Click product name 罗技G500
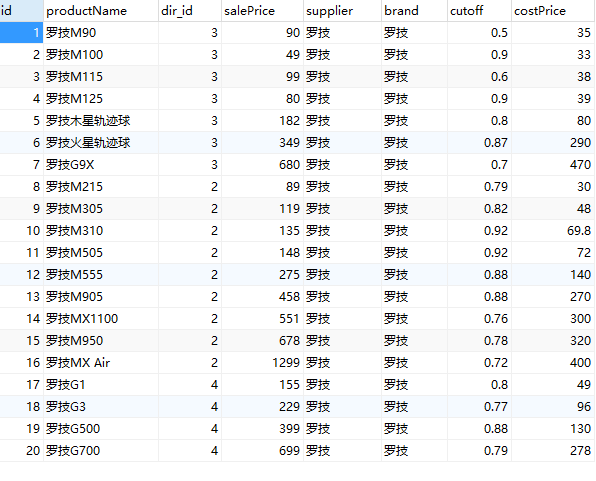The image size is (596, 481). click(x=73, y=429)
